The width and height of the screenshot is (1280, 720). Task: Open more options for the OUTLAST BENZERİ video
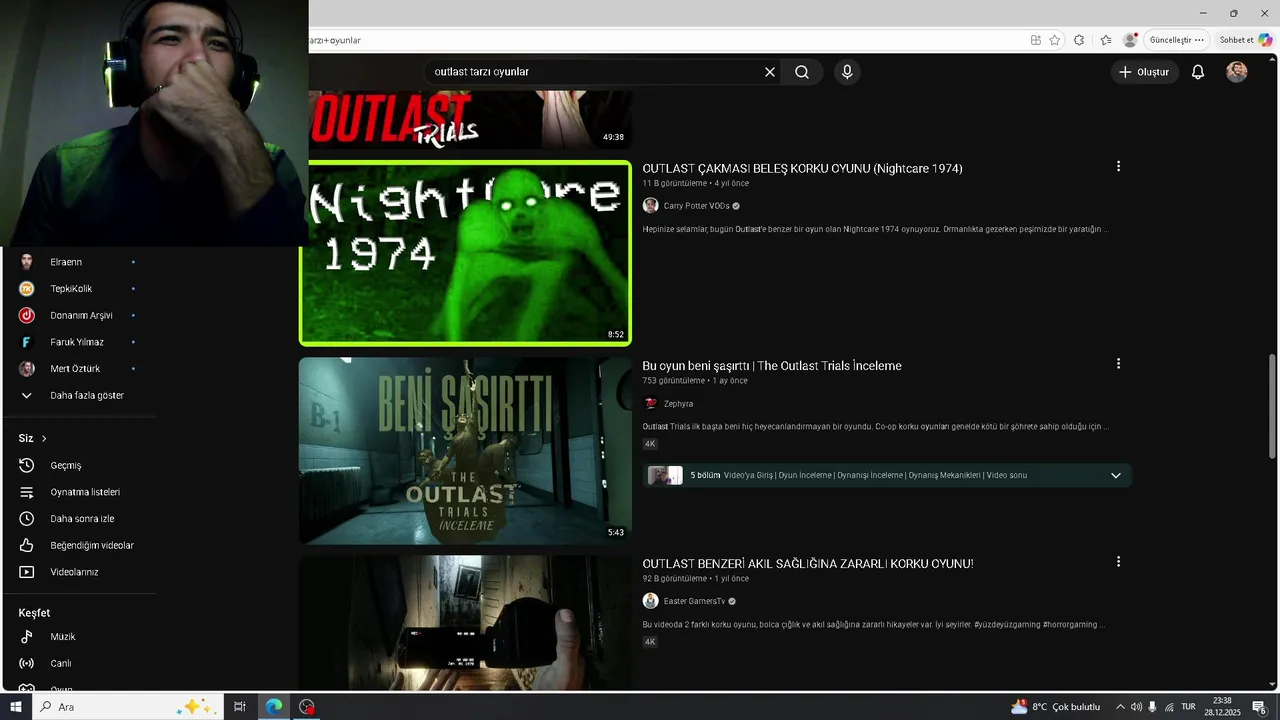point(1118,562)
